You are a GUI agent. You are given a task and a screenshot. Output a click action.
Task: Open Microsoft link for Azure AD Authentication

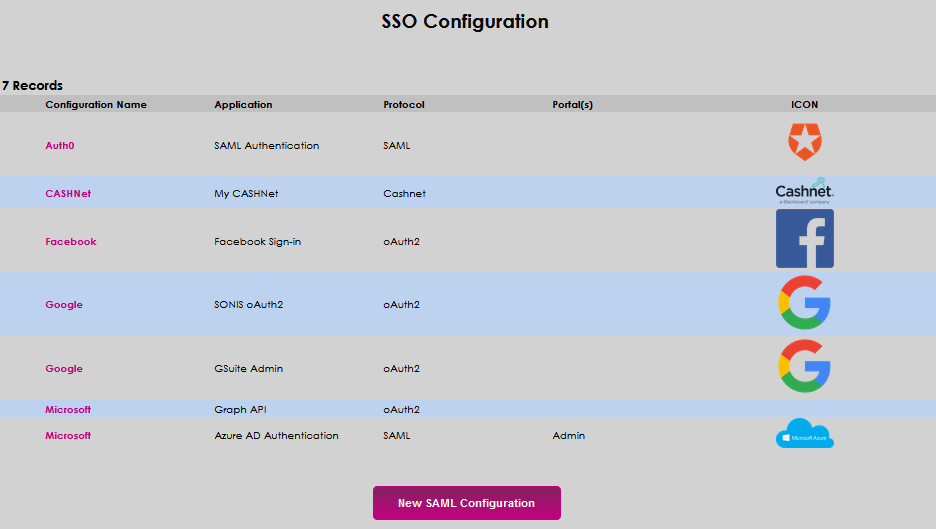point(68,436)
